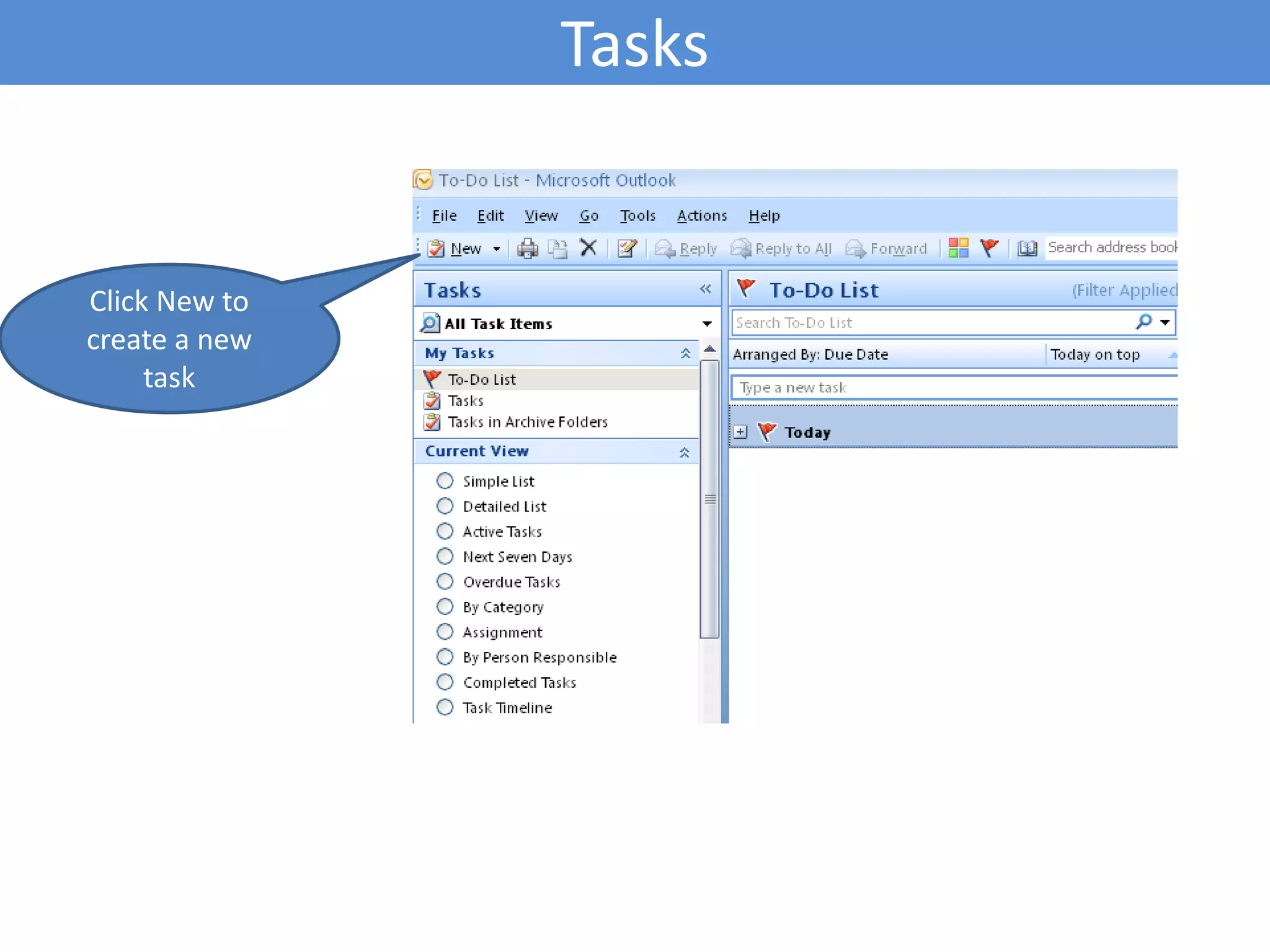Screen dimensions: 1270x952
Task: Select the By Person Responsible view
Action: 526,657
